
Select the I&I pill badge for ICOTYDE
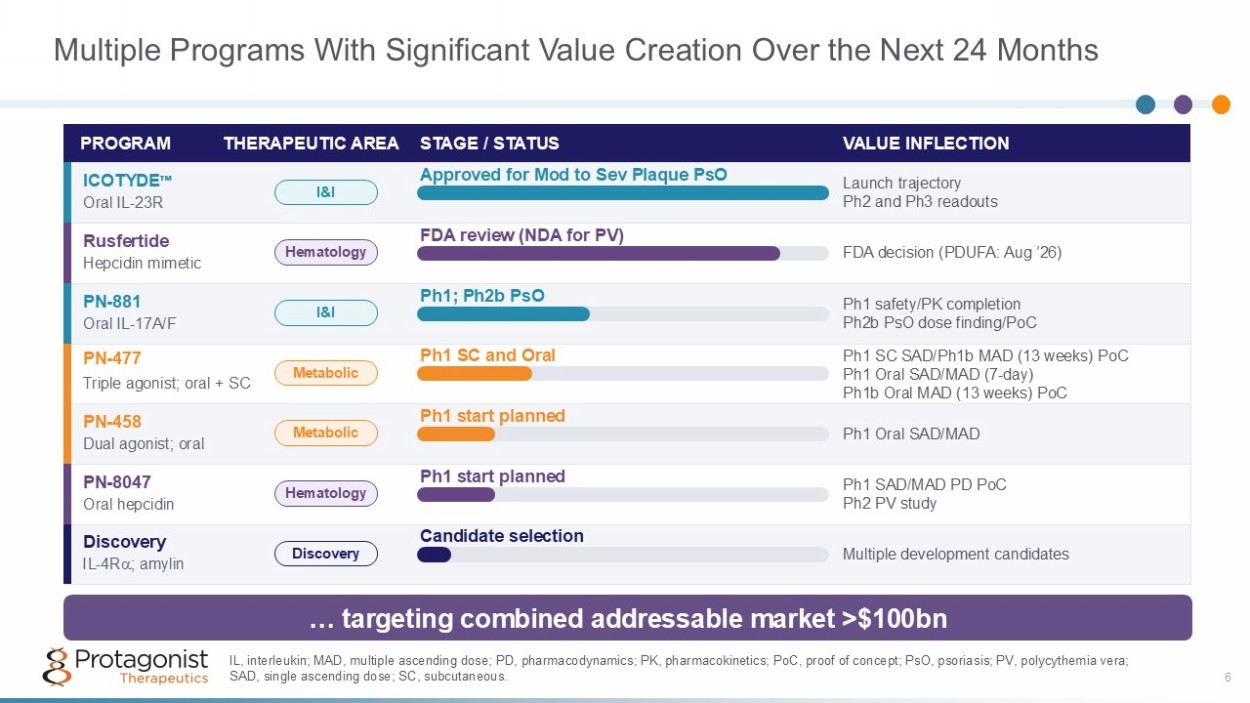click(326, 192)
